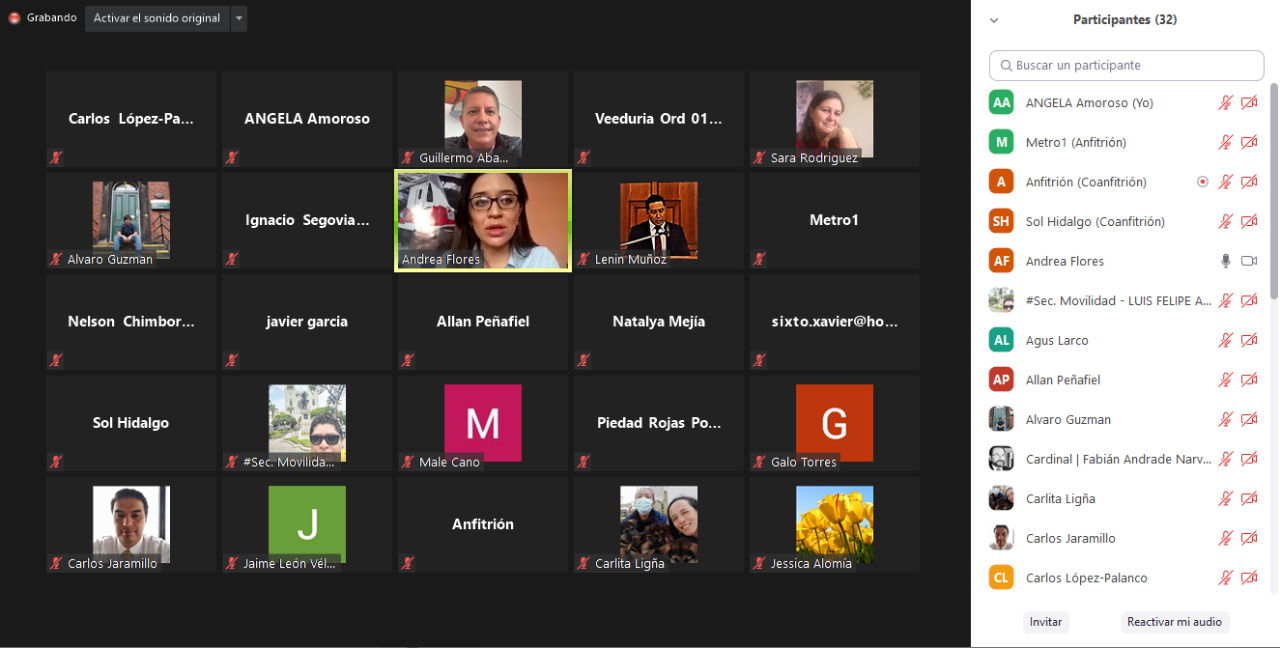Click the photo avatar of #Sec. Movilidad in participants list
Image resolution: width=1280 pixels, height=648 pixels.
pos(1001,301)
